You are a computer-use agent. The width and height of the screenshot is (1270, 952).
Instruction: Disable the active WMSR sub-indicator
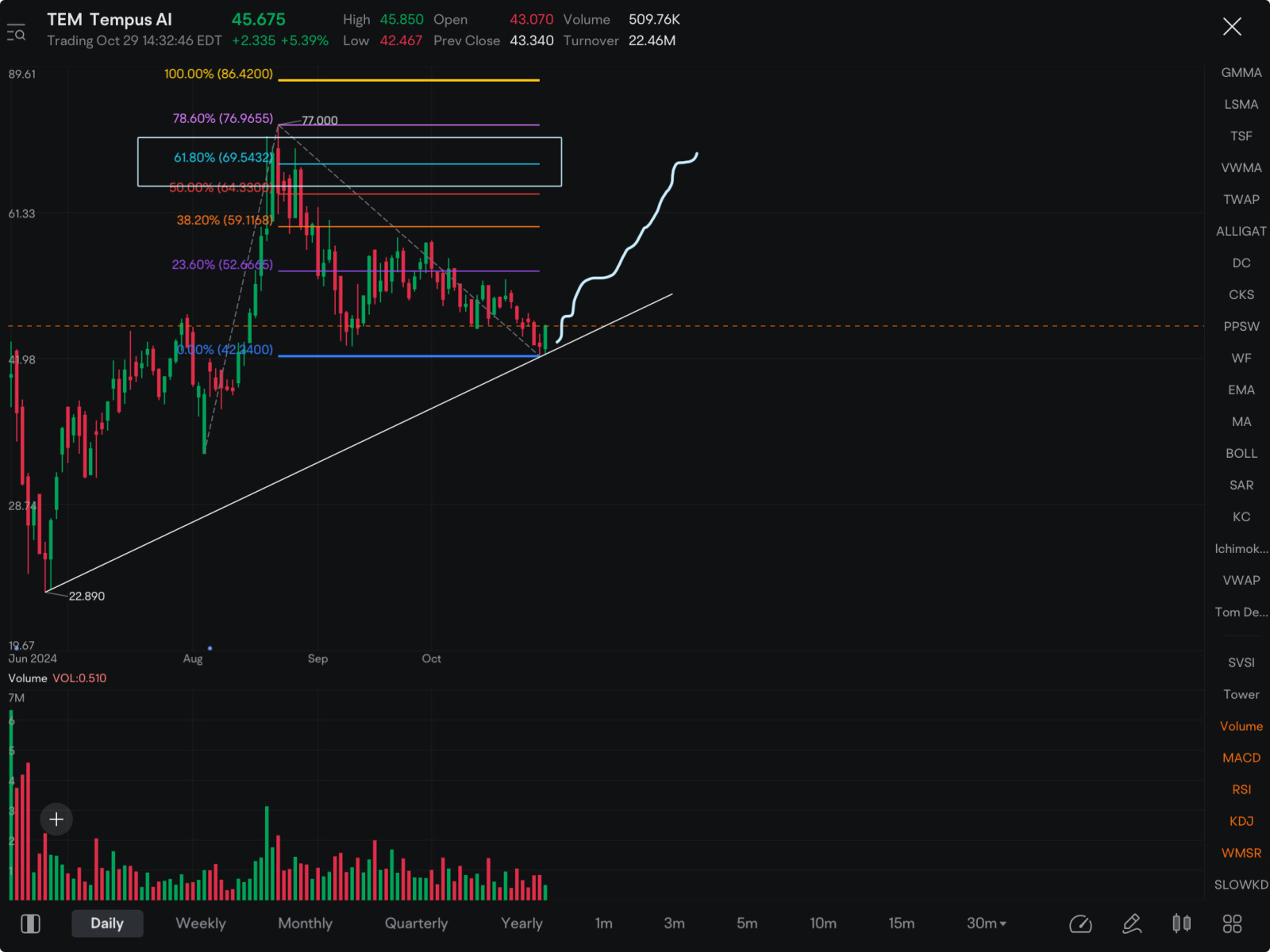coord(1241,853)
